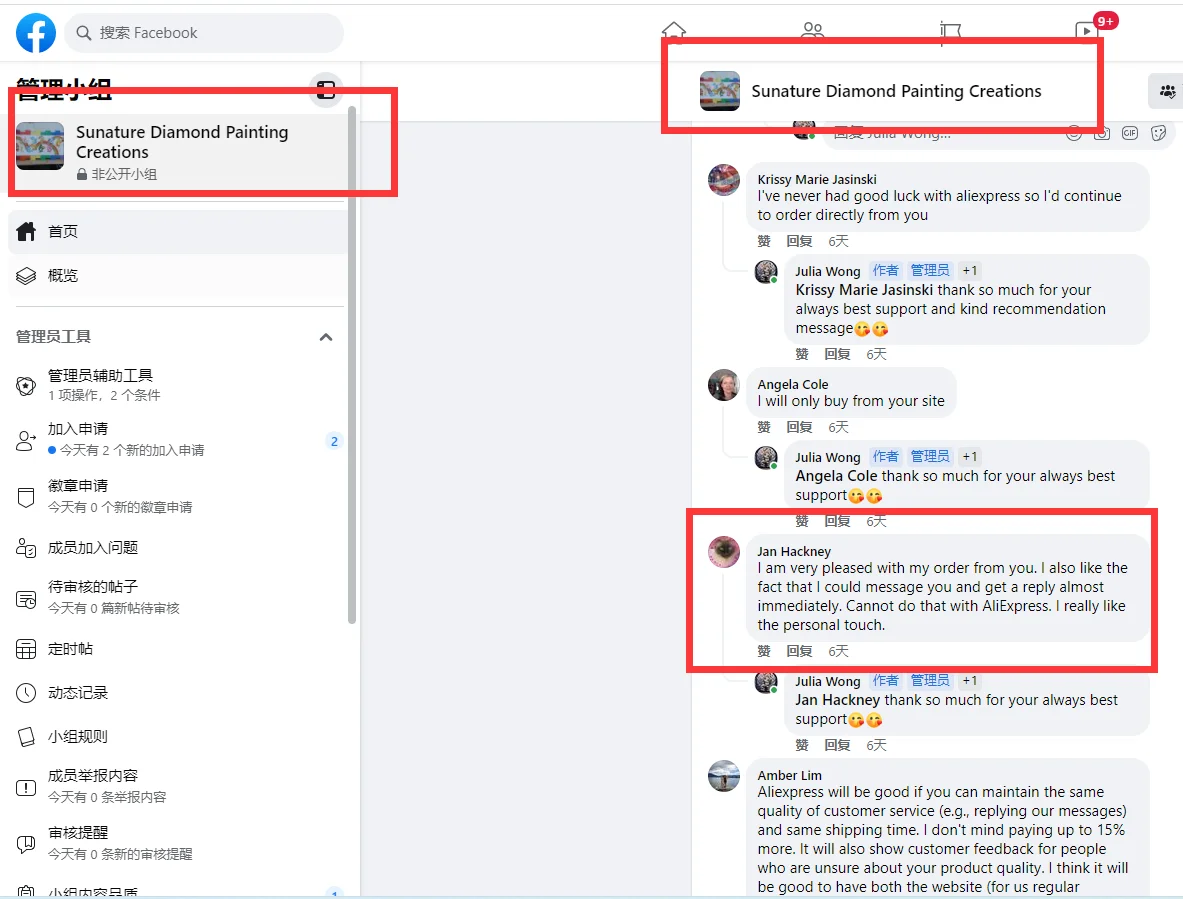Open 待审核的帖子 item

[x=180, y=597]
